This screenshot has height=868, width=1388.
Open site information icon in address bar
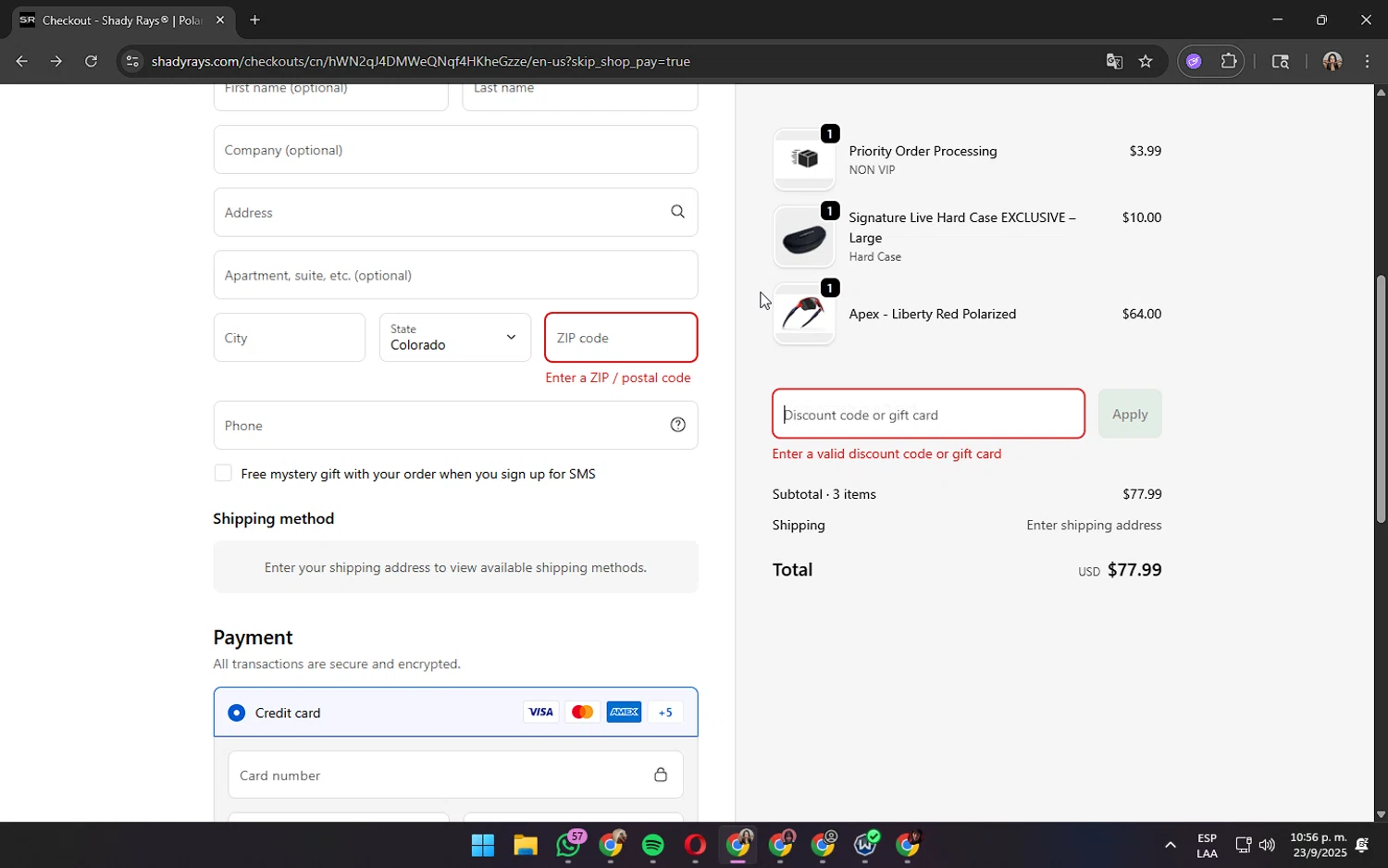[132, 61]
